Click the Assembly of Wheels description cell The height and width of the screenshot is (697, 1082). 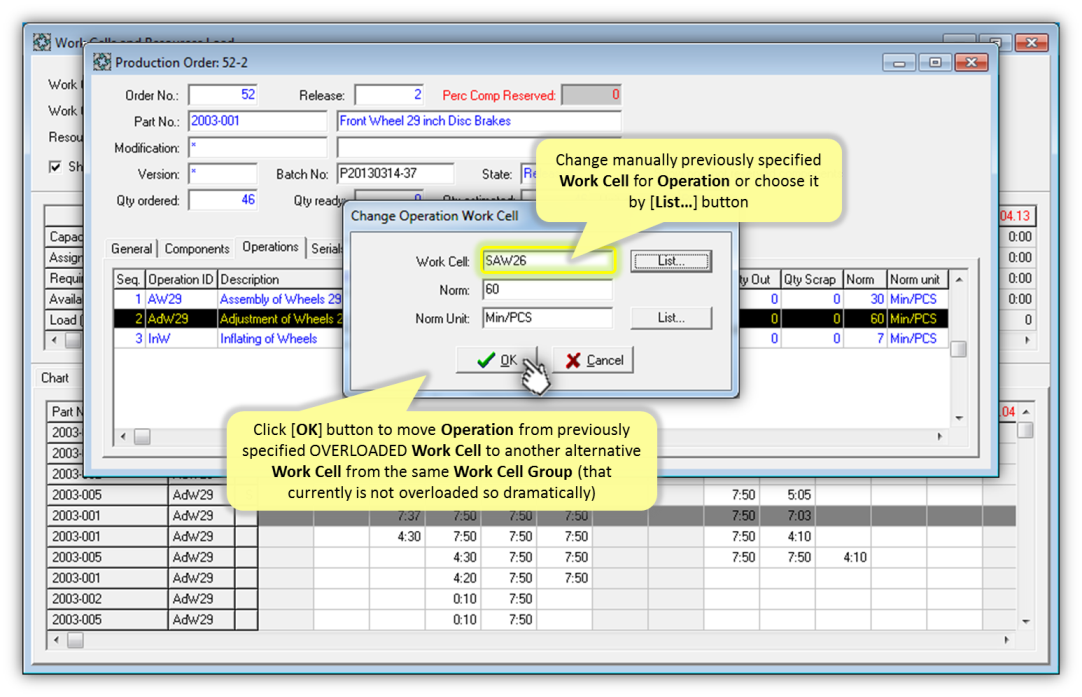(x=280, y=300)
